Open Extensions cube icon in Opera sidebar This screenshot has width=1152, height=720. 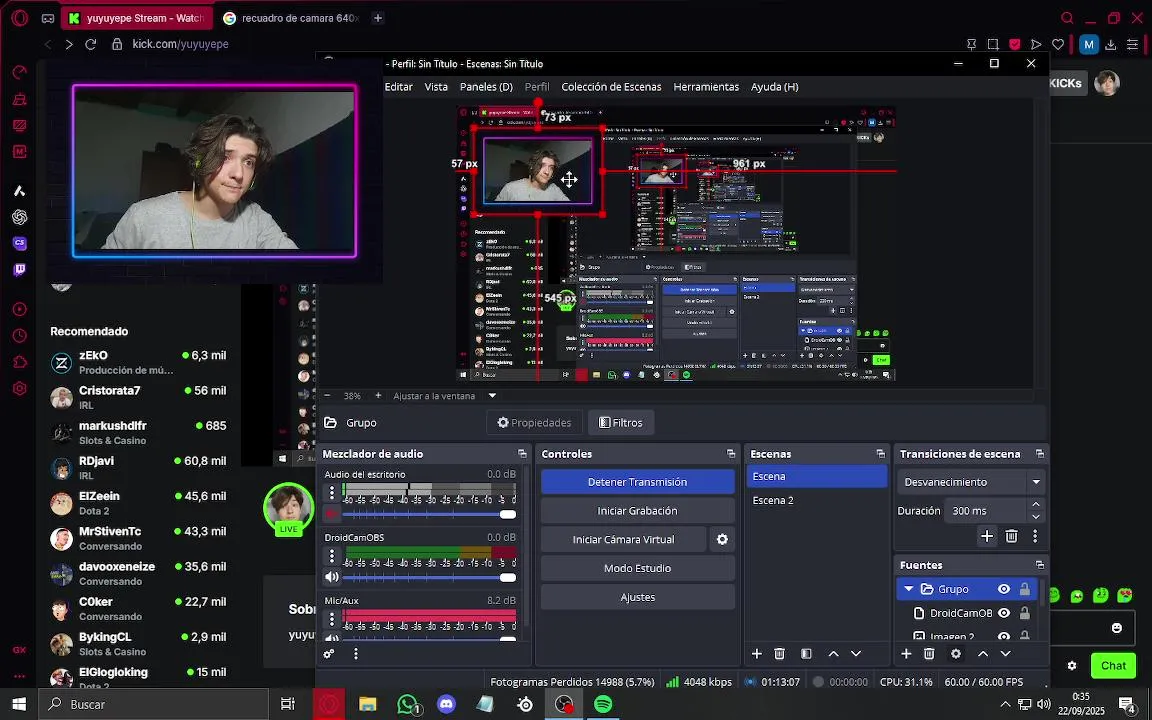point(20,362)
